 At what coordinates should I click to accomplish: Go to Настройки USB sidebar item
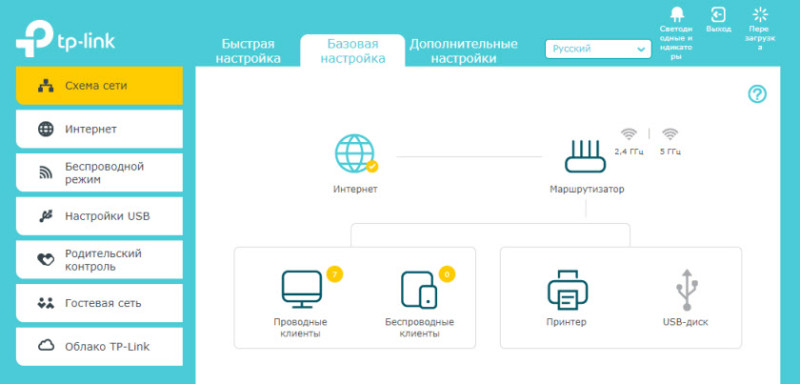99,216
